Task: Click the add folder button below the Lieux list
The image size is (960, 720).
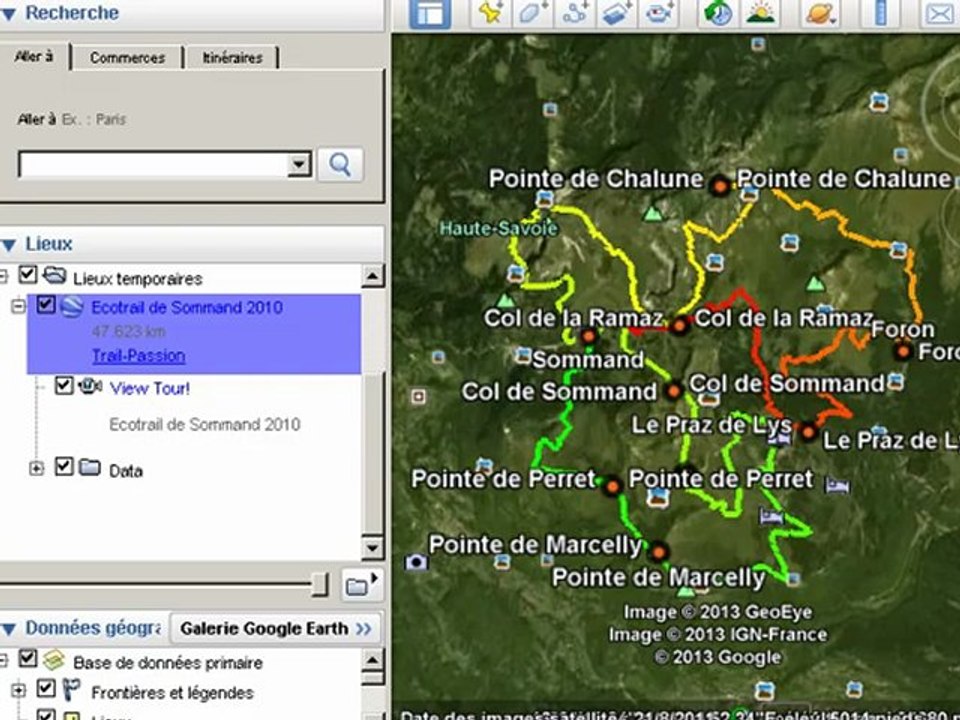Action: (x=361, y=585)
